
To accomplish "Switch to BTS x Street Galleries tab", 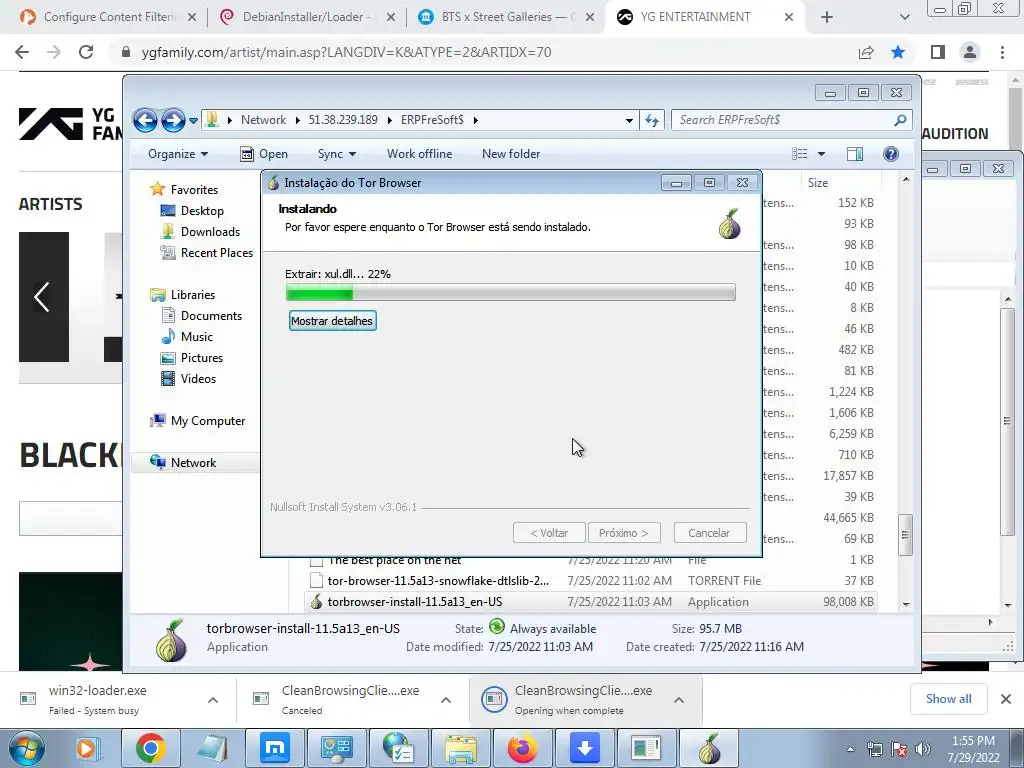I will coord(505,17).
